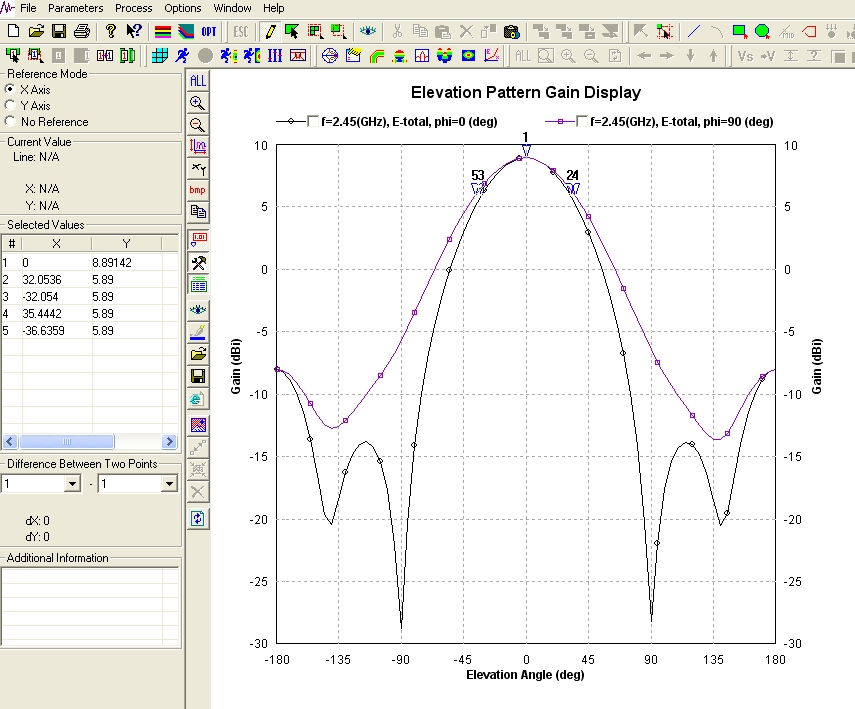
Task: Choose the No Reference radio option
Action: pyautogui.click(x=11, y=122)
